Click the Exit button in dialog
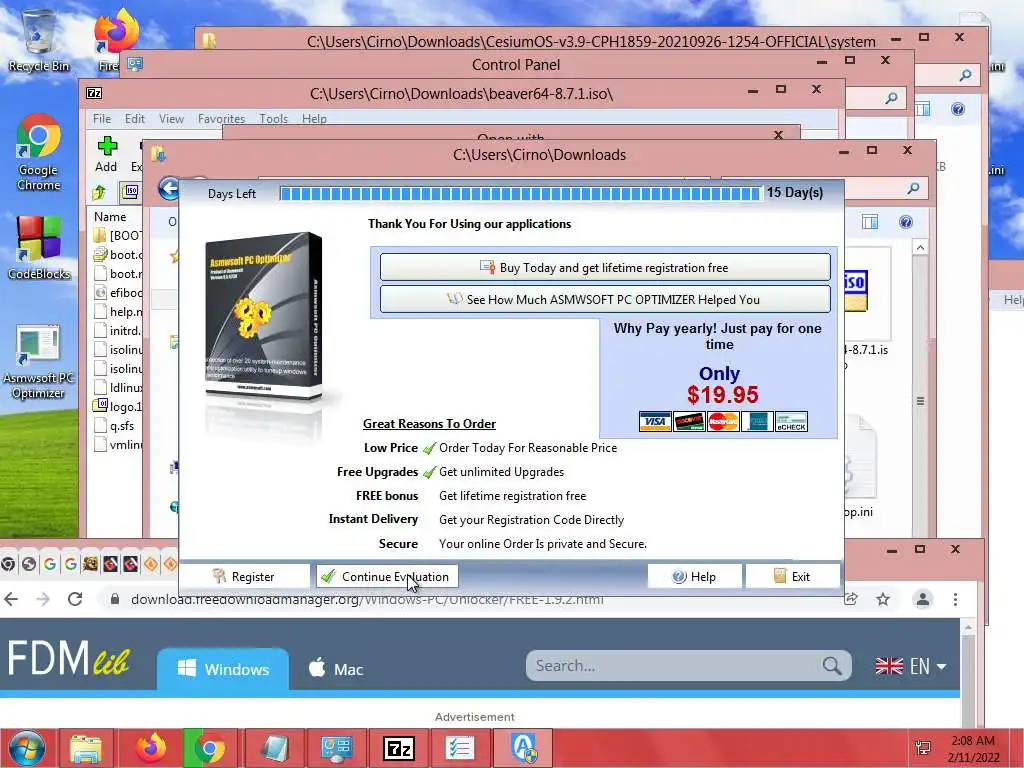 pyautogui.click(x=792, y=576)
